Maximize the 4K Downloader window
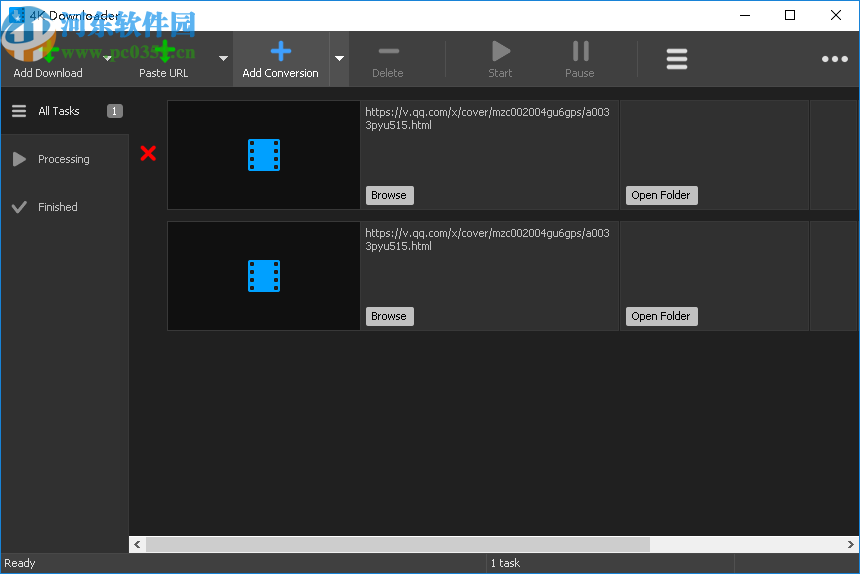The width and height of the screenshot is (860, 574). [790, 15]
